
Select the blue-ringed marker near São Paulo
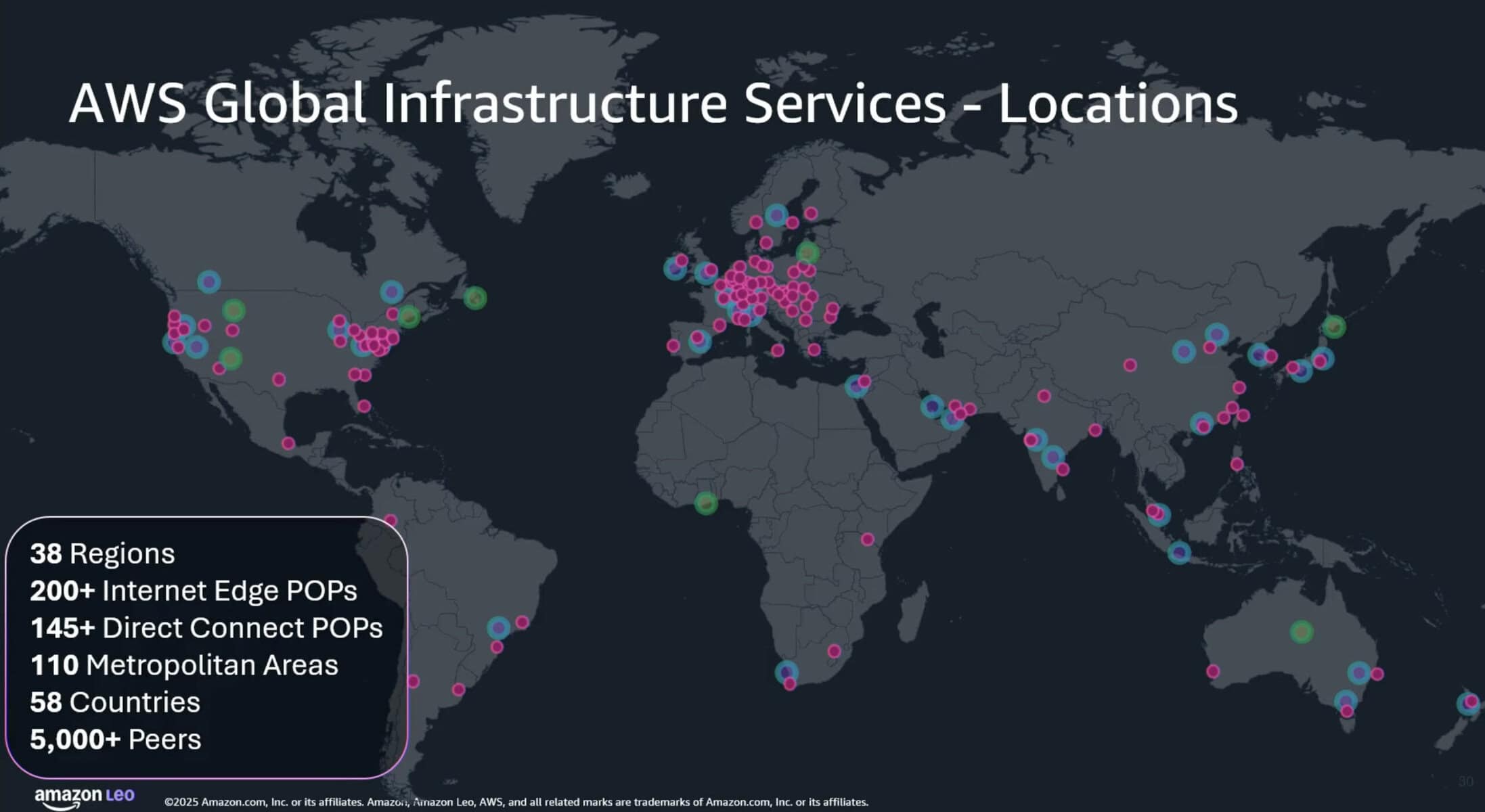coord(499,628)
